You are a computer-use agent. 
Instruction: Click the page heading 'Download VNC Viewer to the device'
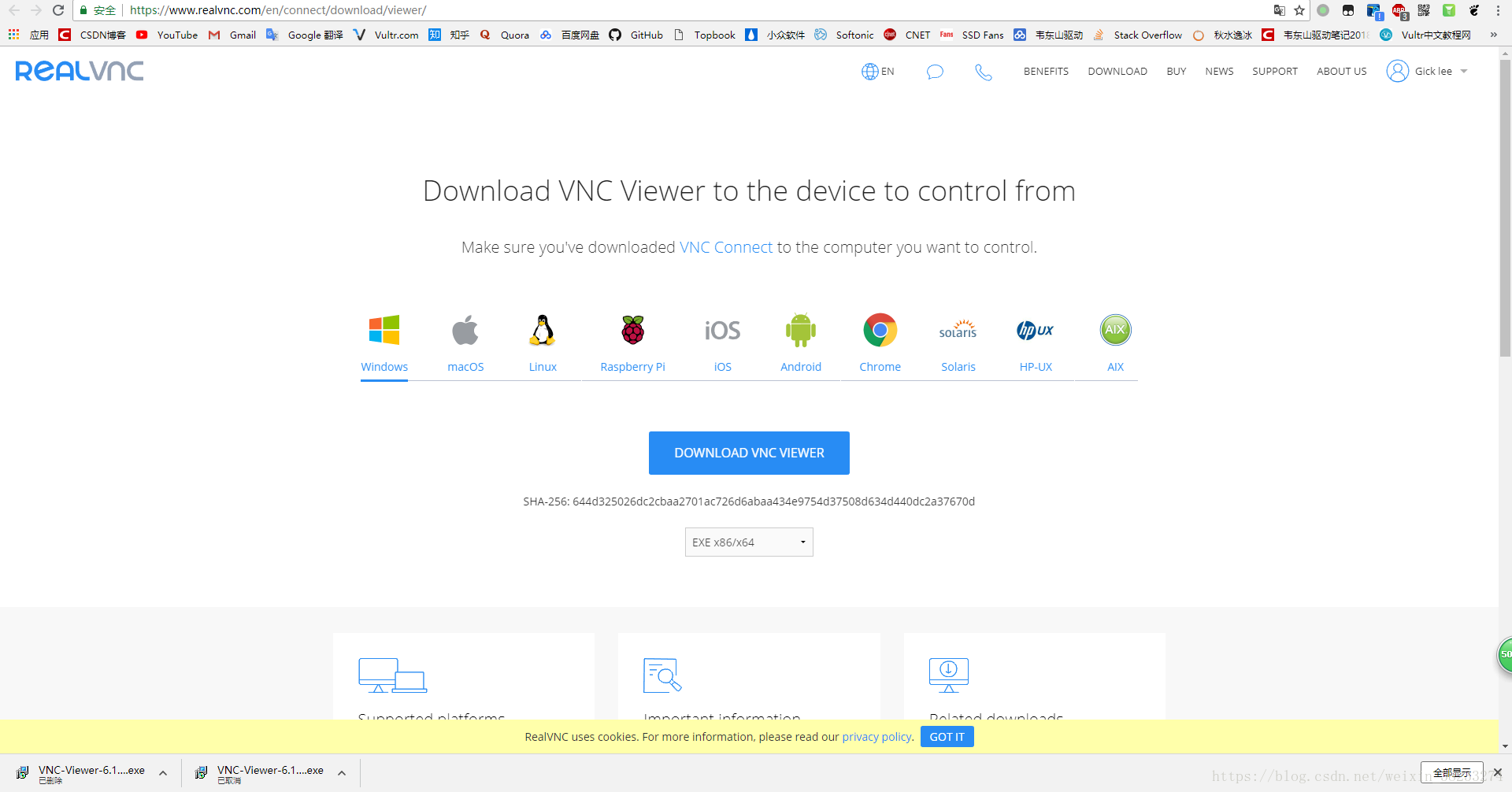tap(749, 191)
